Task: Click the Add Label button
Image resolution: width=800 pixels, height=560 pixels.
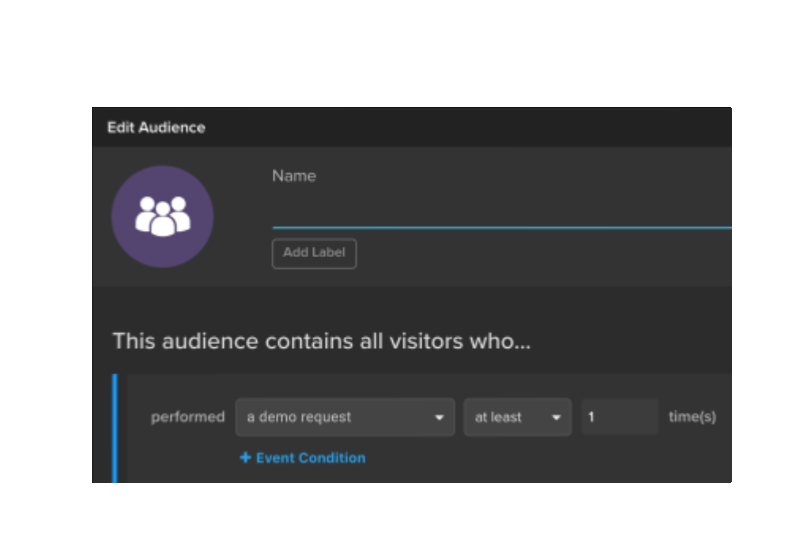Action: pyautogui.click(x=314, y=253)
